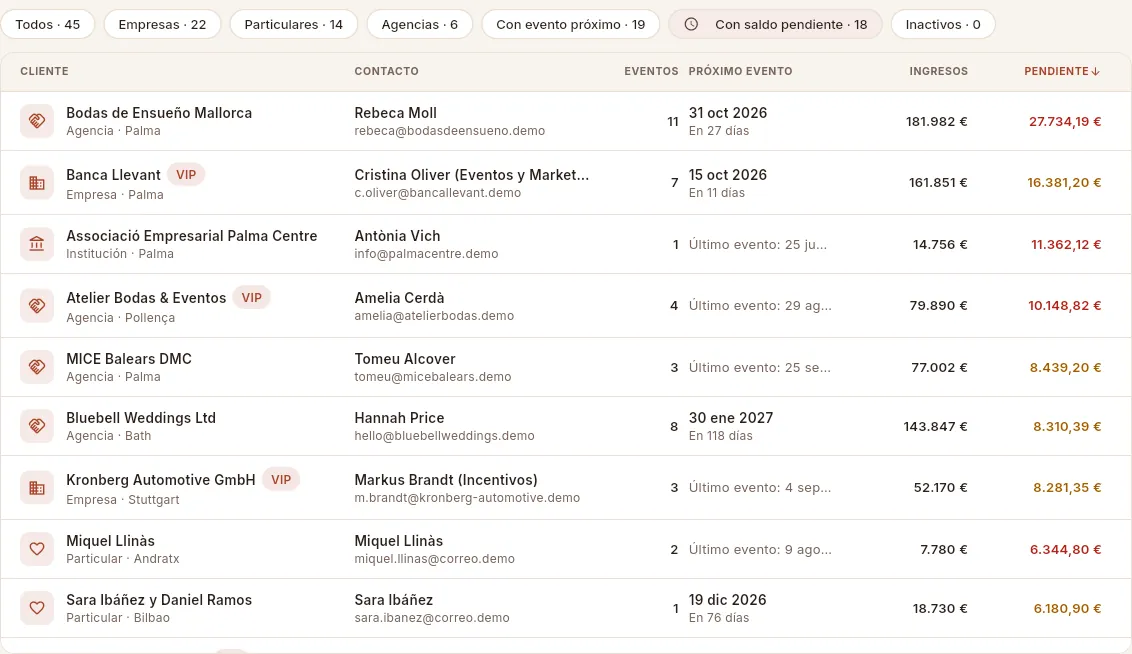The height and width of the screenshot is (654, 1132).
Task: Click email hello@bluebellweddings.demo
Action: pos(444,436)
